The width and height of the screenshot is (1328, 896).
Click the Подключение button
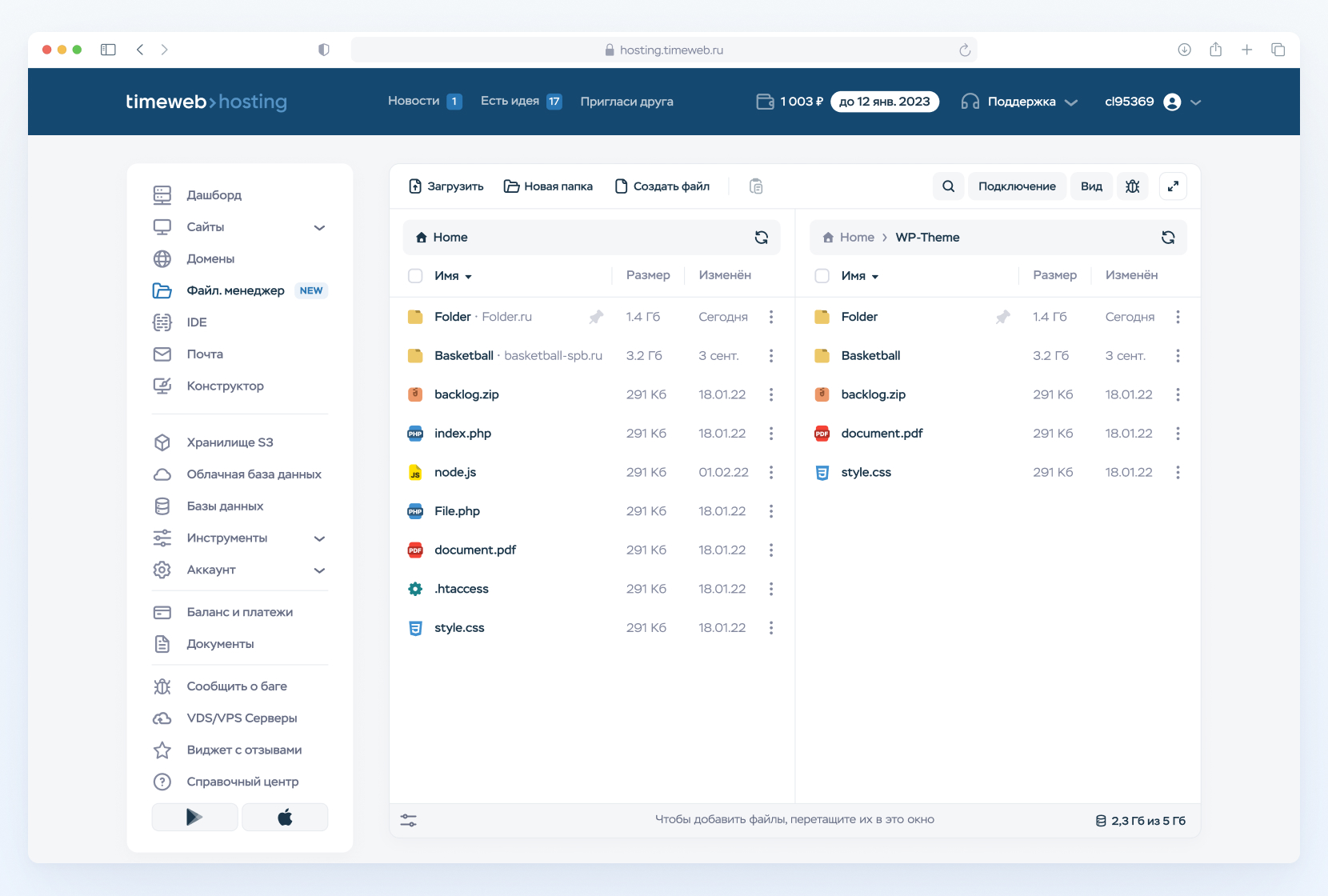coord(1017,186)
